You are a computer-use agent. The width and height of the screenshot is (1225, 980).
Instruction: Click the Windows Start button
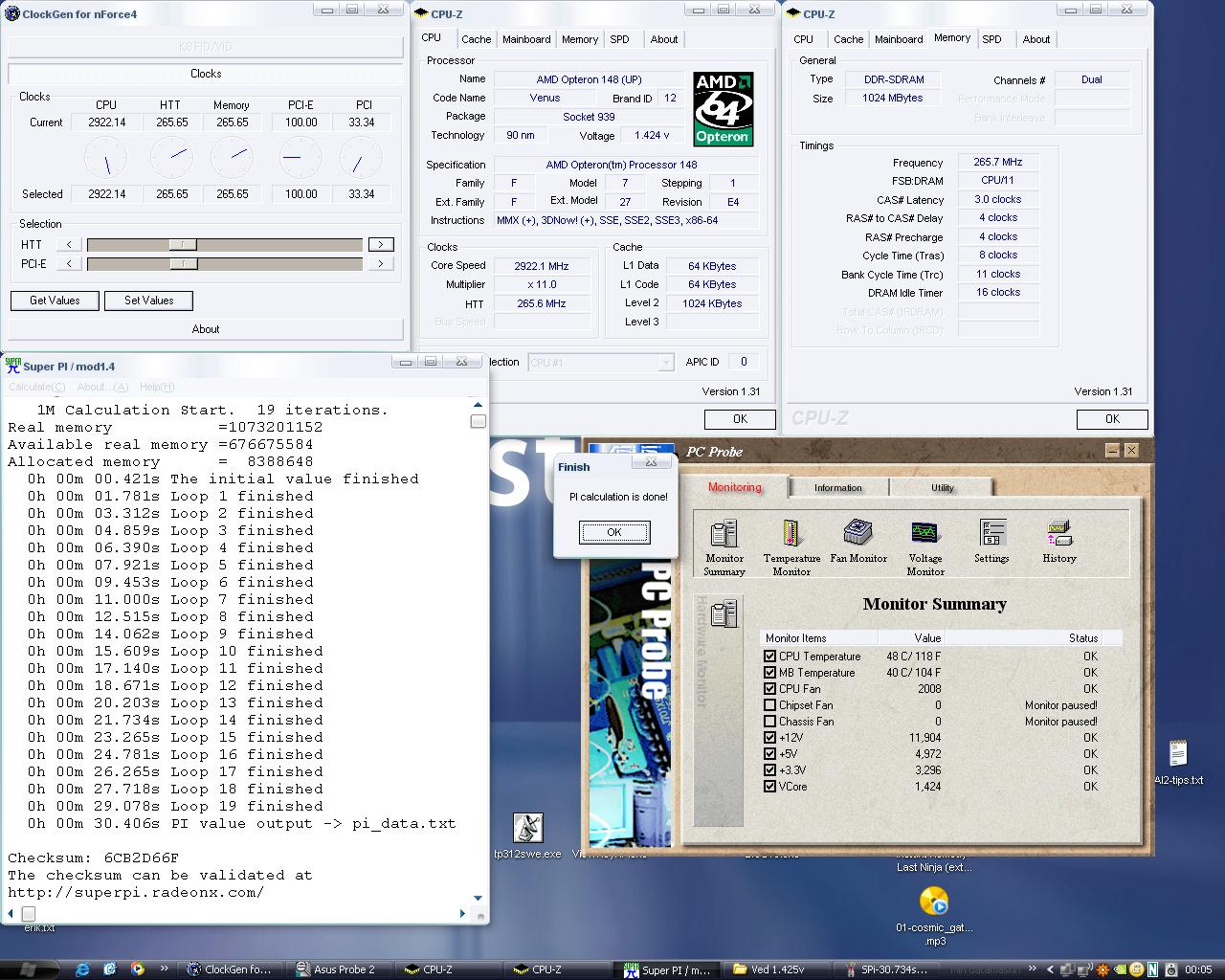tap(27, 969)
